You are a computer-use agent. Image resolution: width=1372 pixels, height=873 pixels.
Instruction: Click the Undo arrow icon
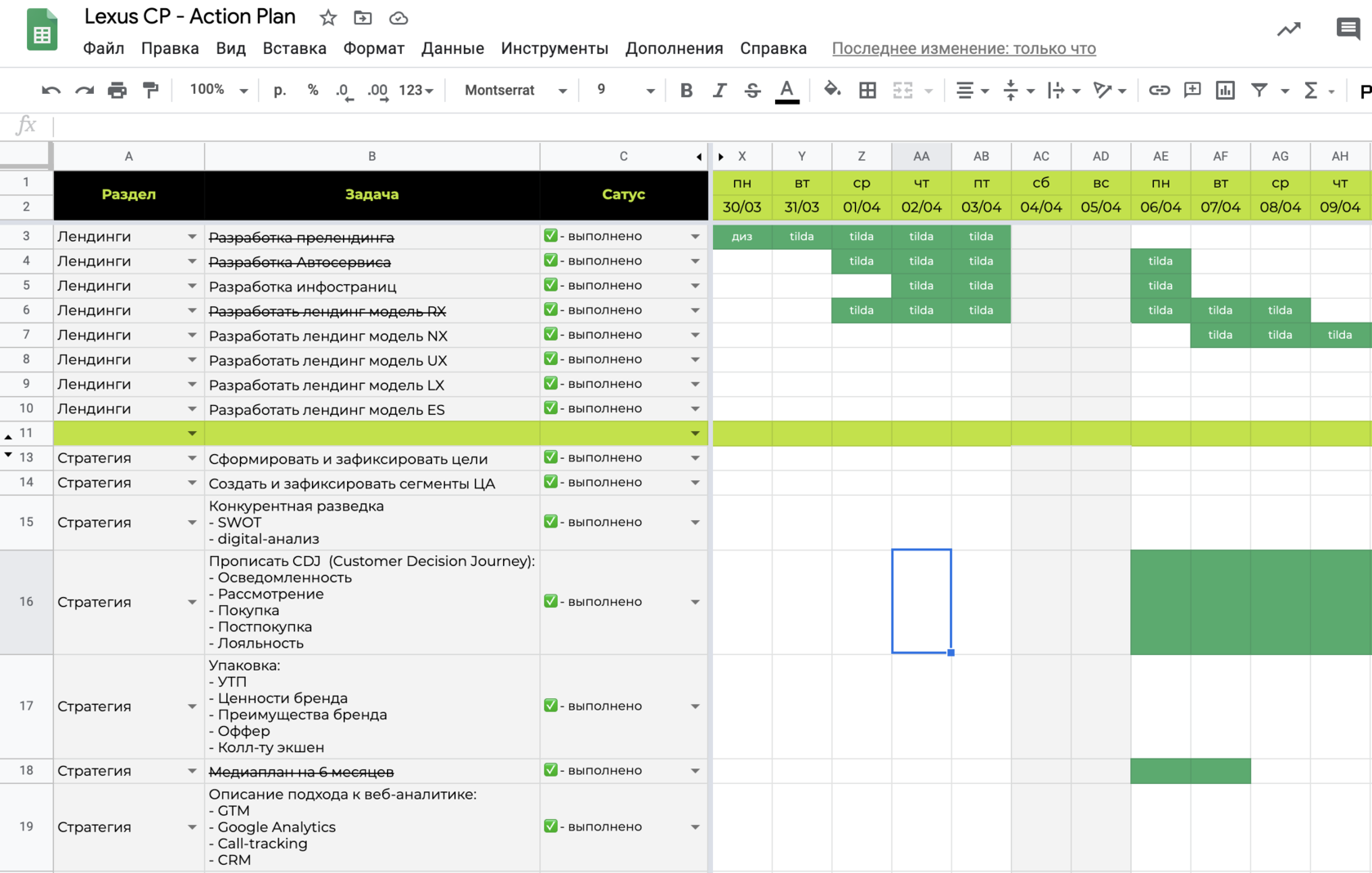pos(51,91)
